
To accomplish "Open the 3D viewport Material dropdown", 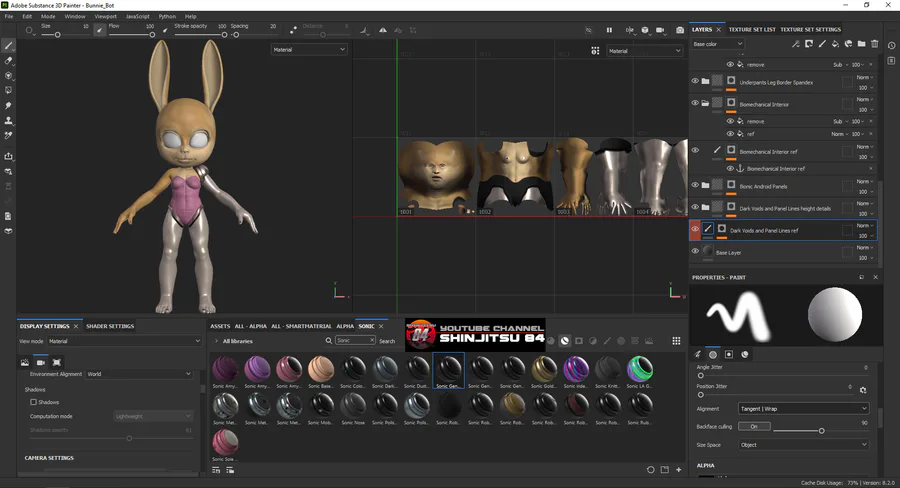I will (x=309, y=50).
